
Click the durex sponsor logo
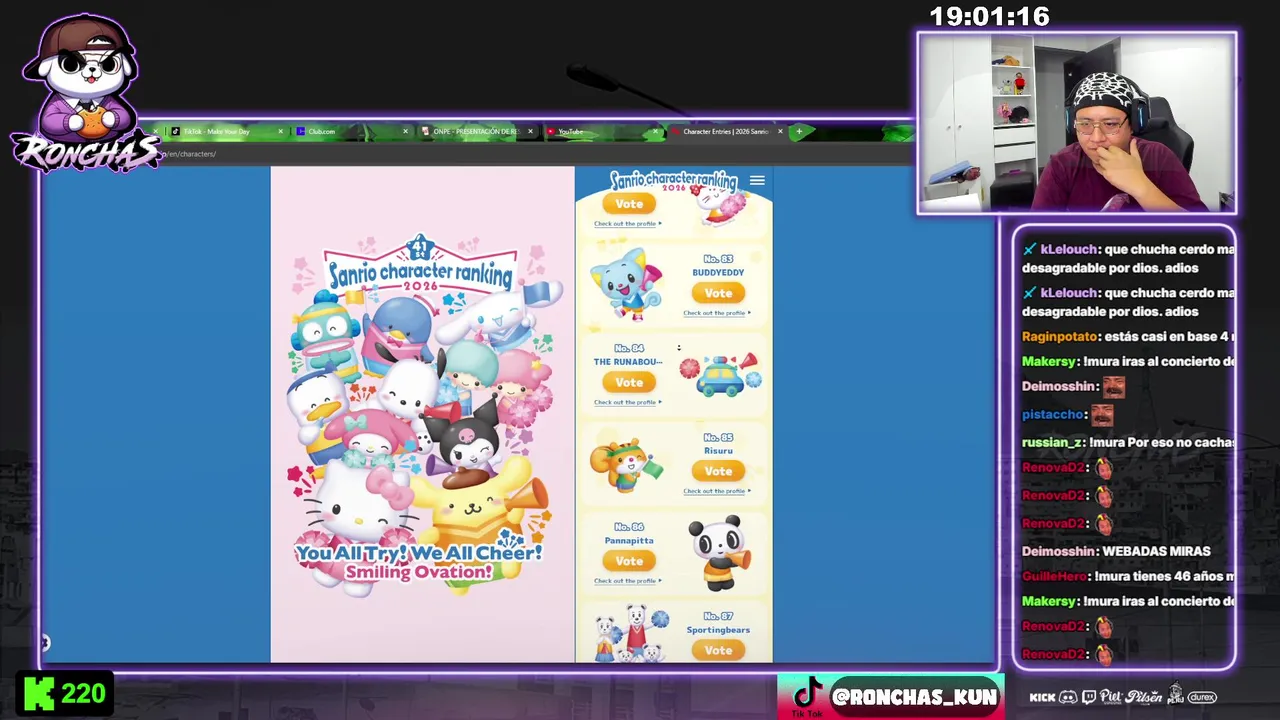tap(1202, 697)
